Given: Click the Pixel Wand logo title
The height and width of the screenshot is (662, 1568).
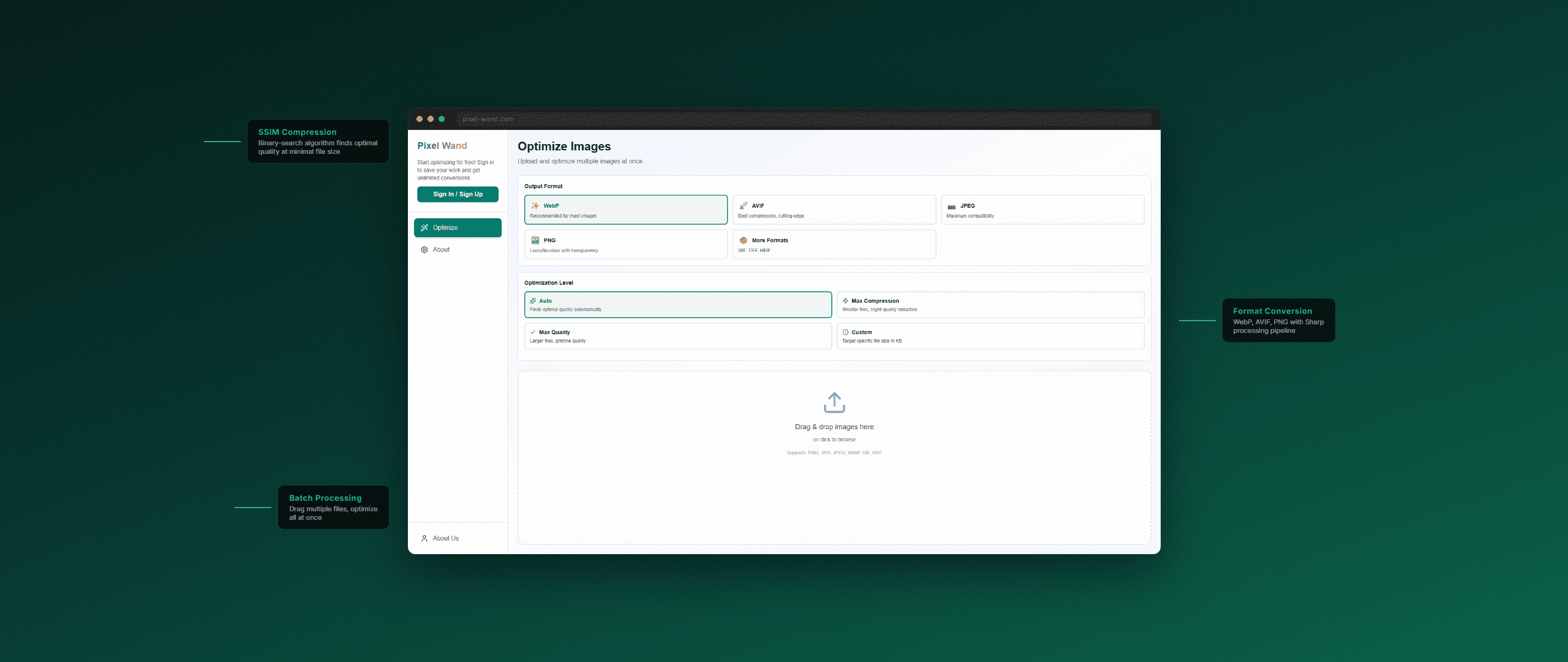Looking at the screenshot, I should point(442,146).
